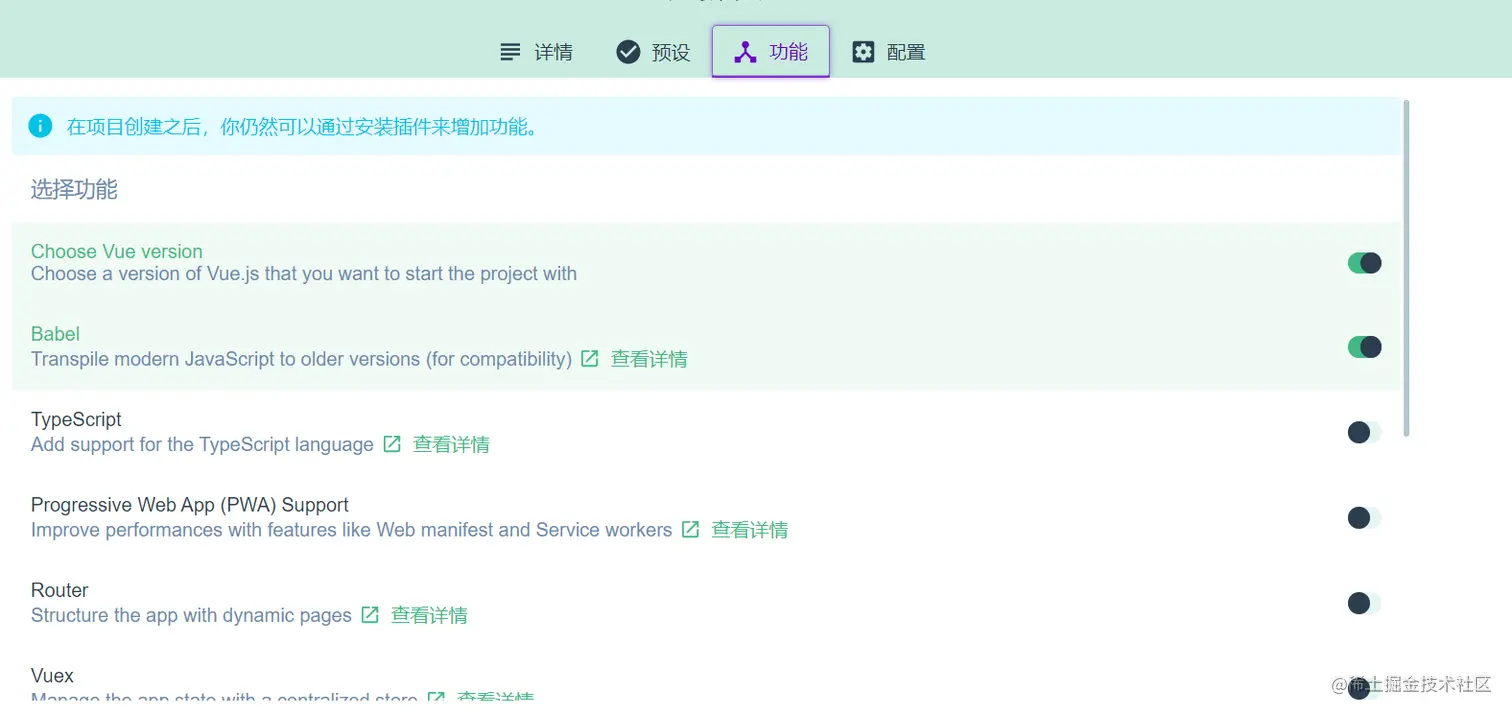Select the 功能 tab
The image size is (1512, 715).
point(770,52)
